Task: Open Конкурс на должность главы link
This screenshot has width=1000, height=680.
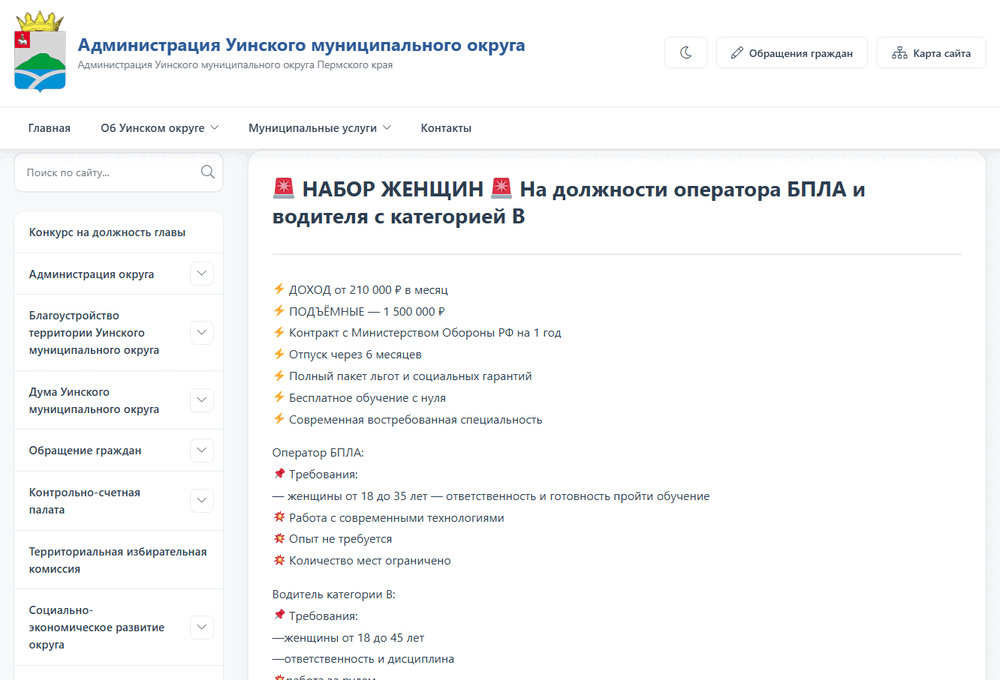Action: click(107, 232)
